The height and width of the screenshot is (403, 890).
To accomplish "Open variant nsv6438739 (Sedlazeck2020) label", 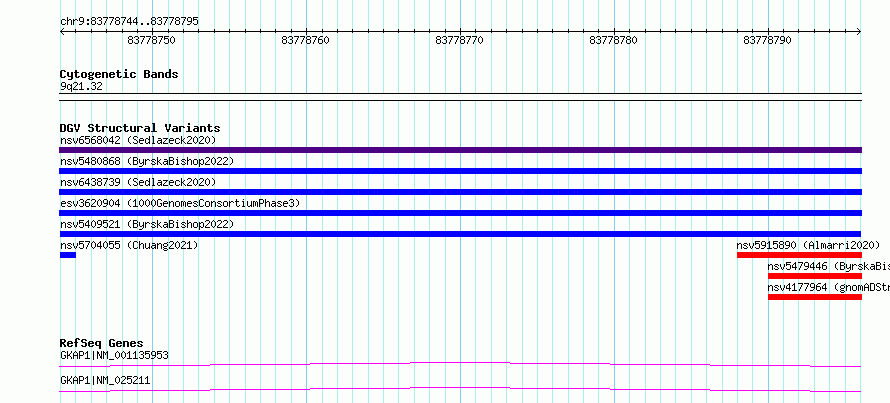I will (x=138, y=182).
